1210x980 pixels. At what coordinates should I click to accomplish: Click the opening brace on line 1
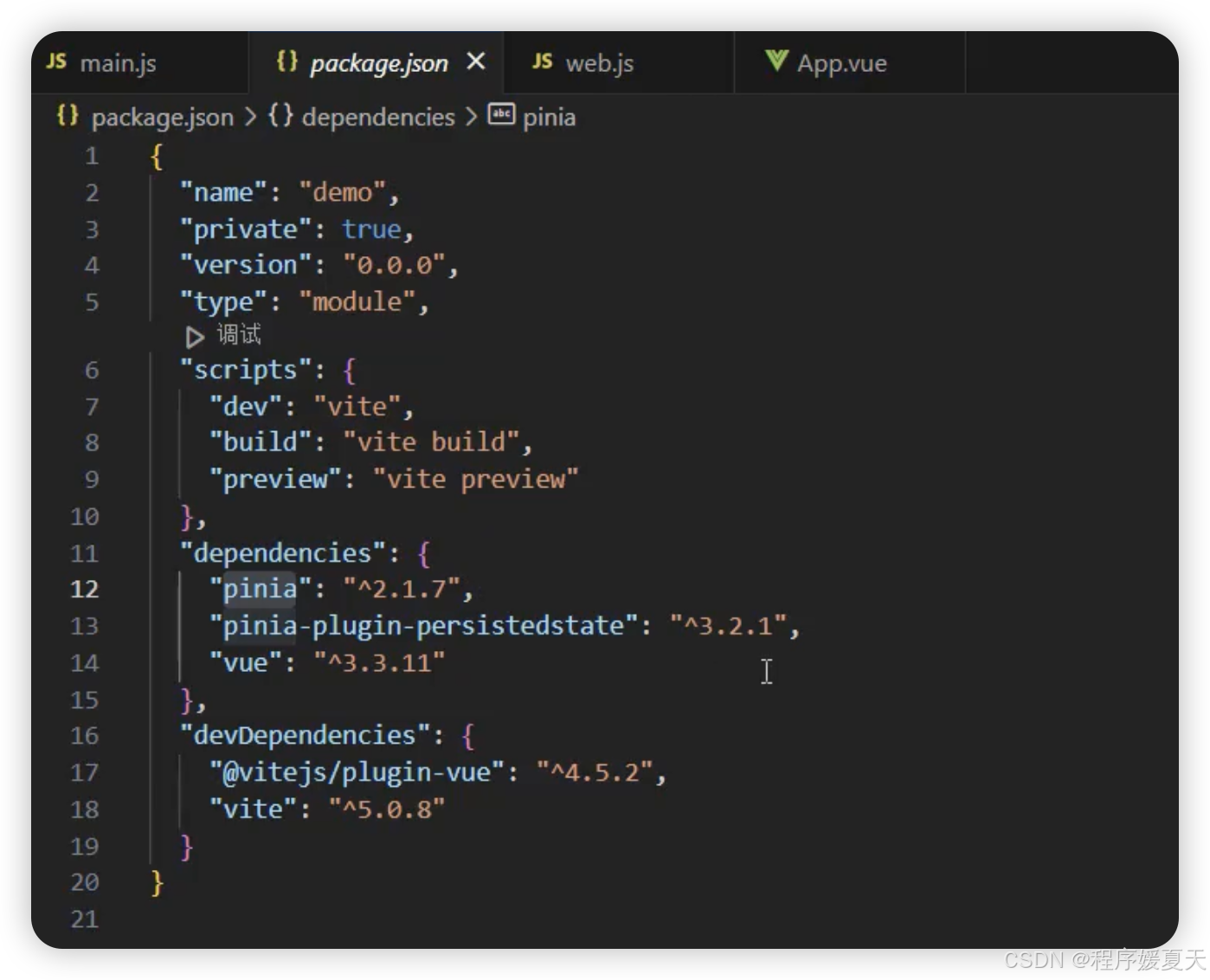156,157
